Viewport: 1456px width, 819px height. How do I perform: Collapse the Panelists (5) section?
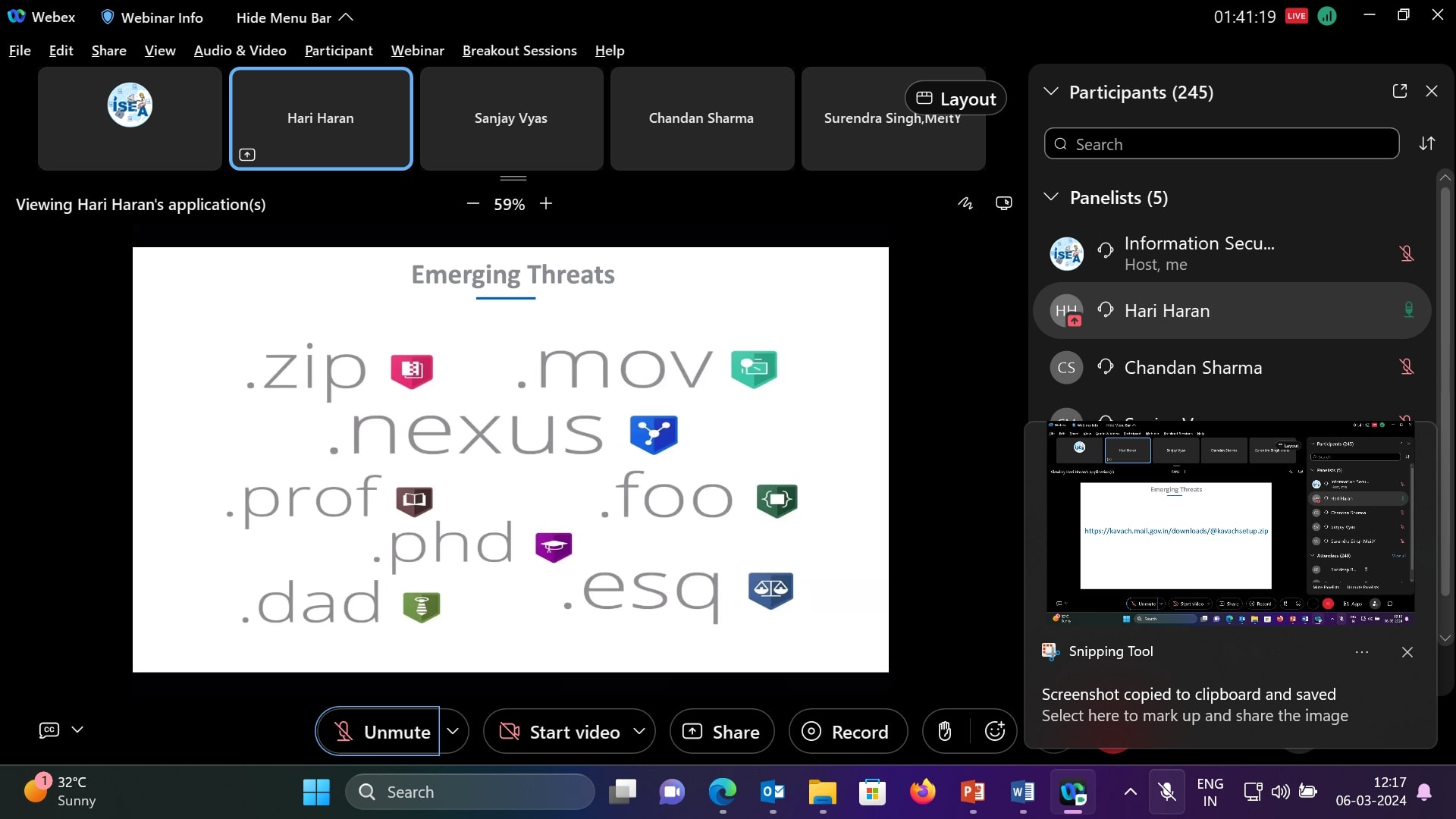coord(1051,197)
